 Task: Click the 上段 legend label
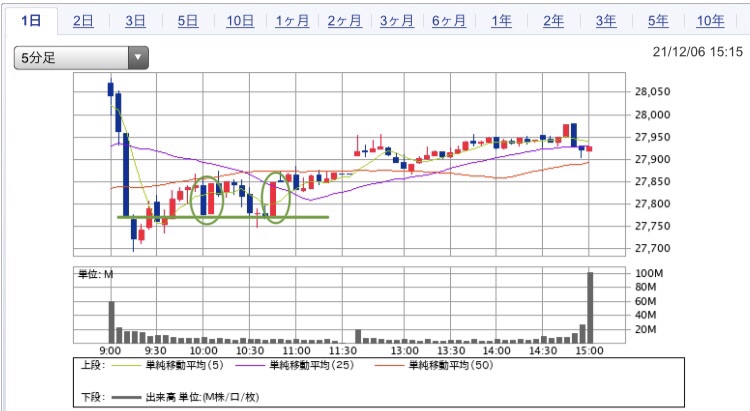tap(93, 366)
